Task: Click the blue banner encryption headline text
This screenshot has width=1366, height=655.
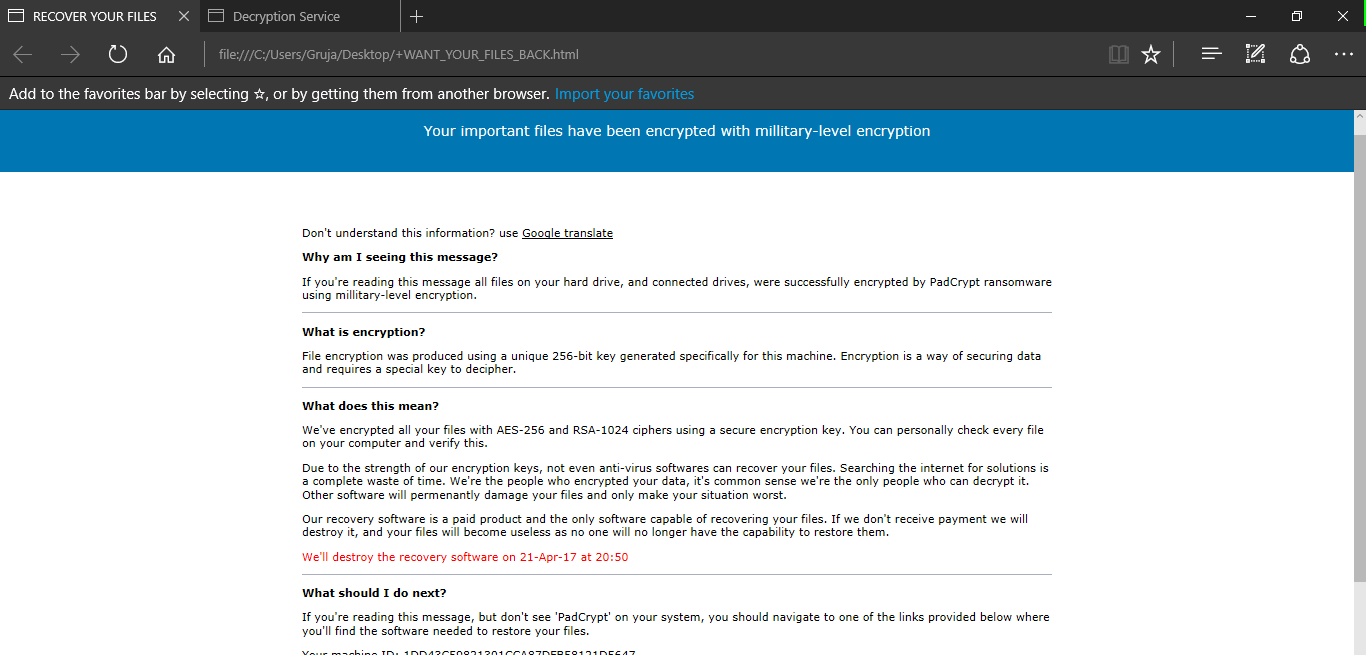Action: pos(677,131)
